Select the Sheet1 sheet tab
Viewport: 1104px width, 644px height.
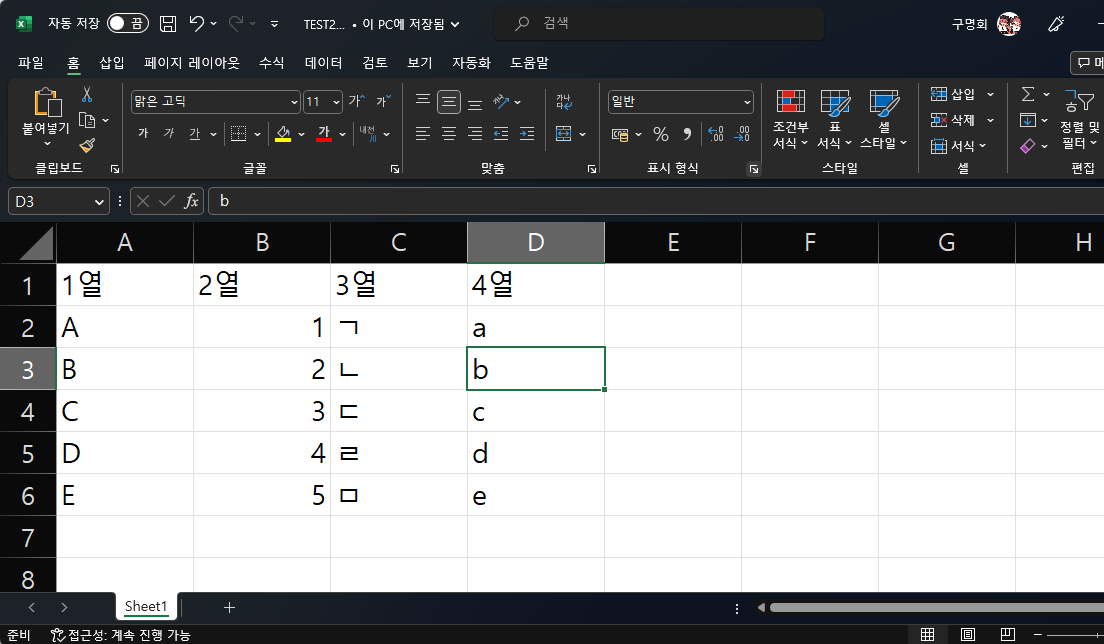[x=146, y=606]
